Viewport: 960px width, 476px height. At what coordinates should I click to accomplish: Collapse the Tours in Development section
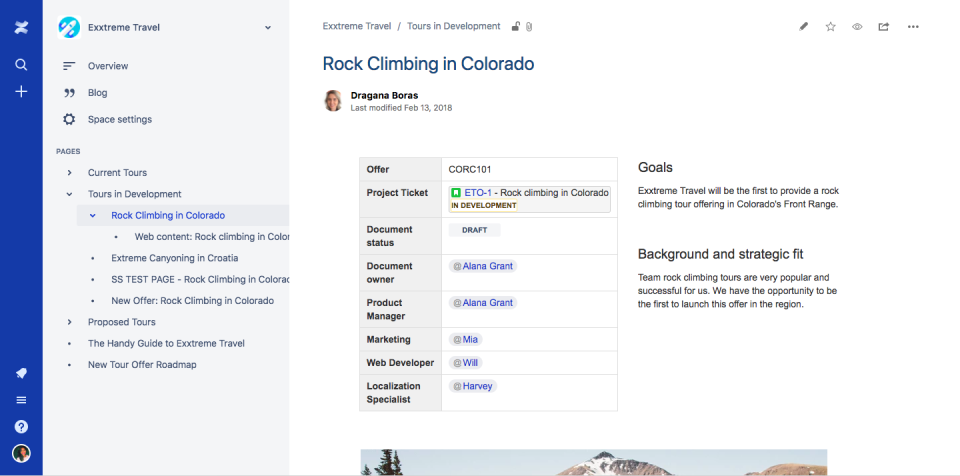pyautogui.click(x=69, y=194)
